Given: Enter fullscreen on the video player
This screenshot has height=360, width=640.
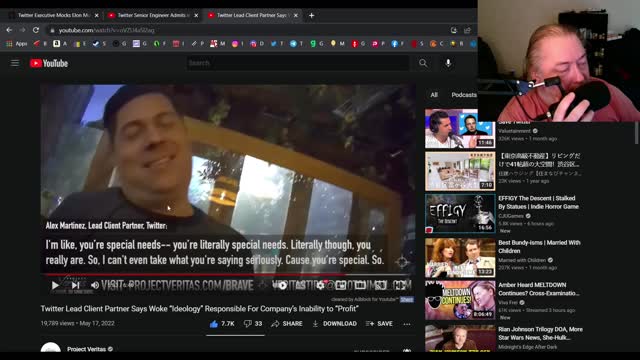Looking at the screenshot, I should pos(400,285).
